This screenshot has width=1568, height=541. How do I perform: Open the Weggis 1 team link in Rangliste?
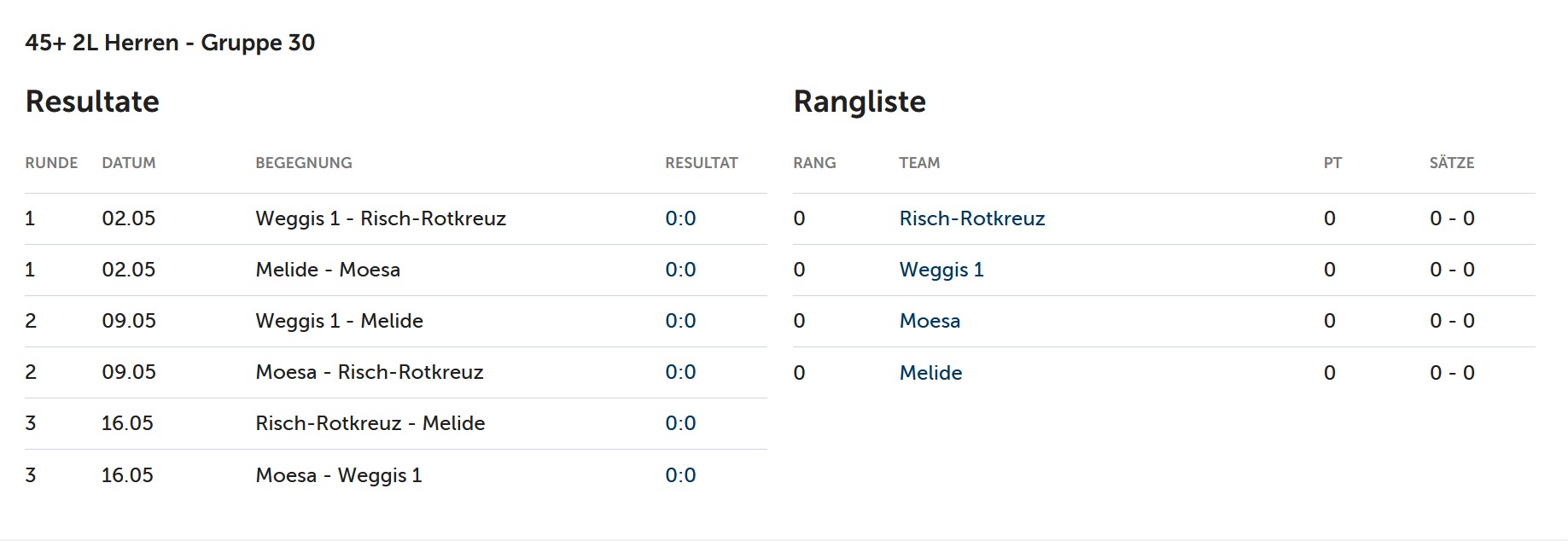941,270
